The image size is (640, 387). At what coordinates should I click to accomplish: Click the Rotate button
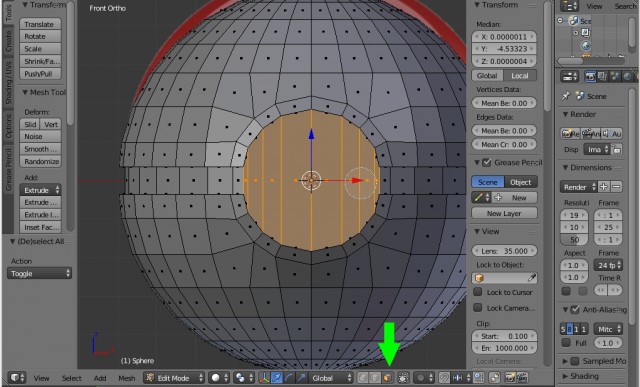pyautogui.click(x=40, y=36)
